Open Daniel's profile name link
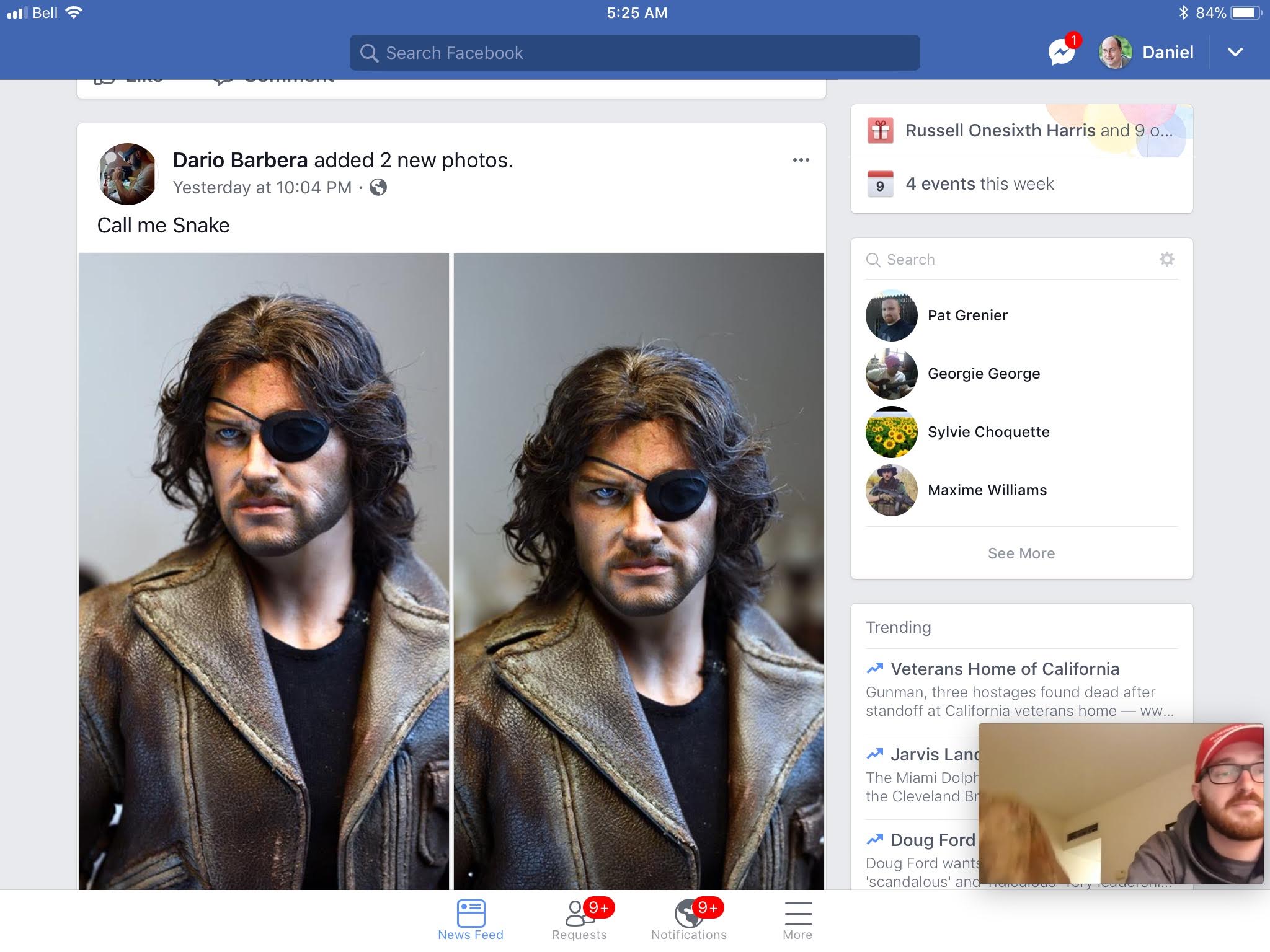The width and height of the screenshot is (1270, 952). 1168,52
